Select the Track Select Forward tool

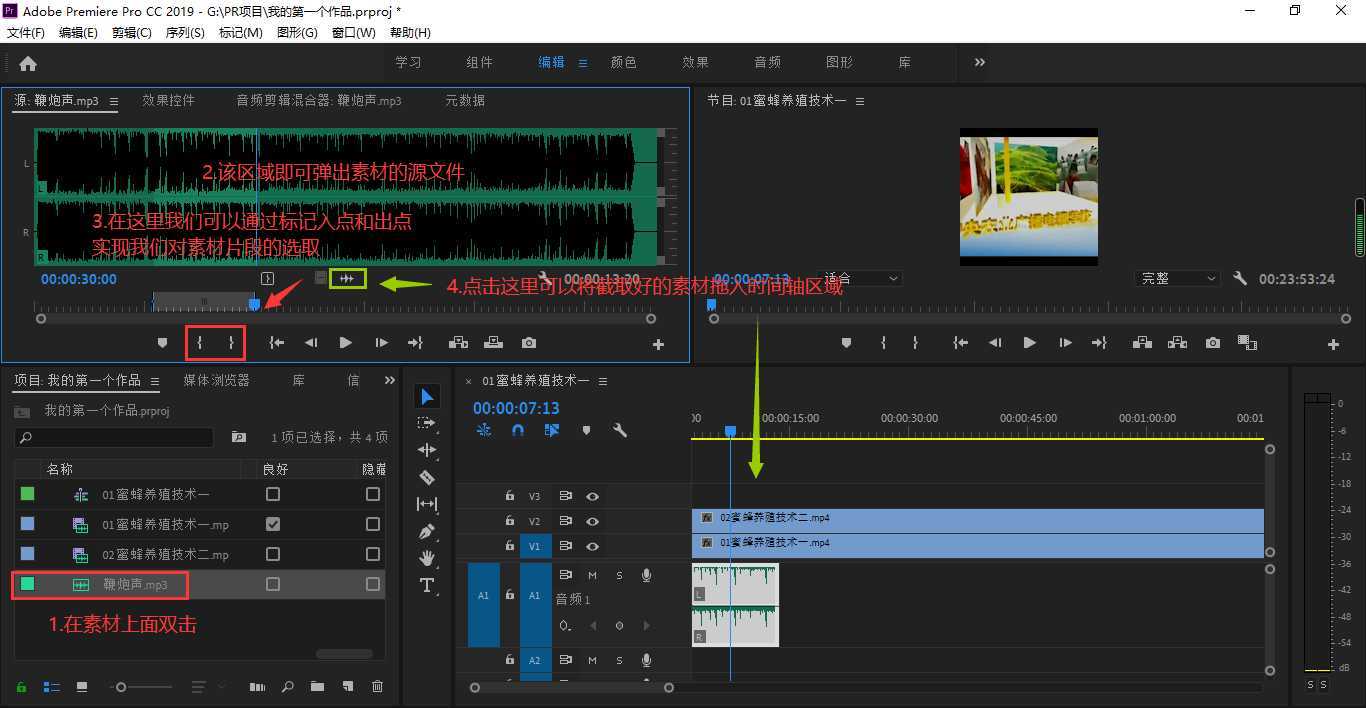427,423
